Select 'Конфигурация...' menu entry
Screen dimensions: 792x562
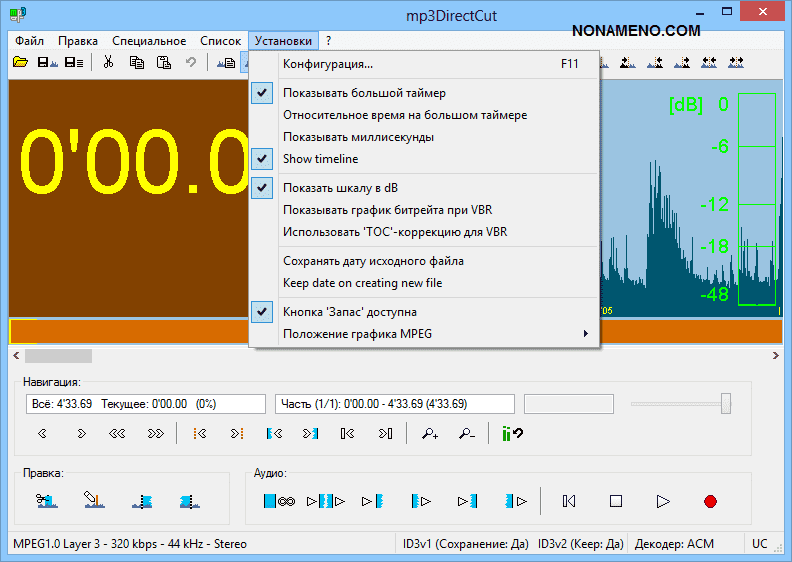click(328, 65)
